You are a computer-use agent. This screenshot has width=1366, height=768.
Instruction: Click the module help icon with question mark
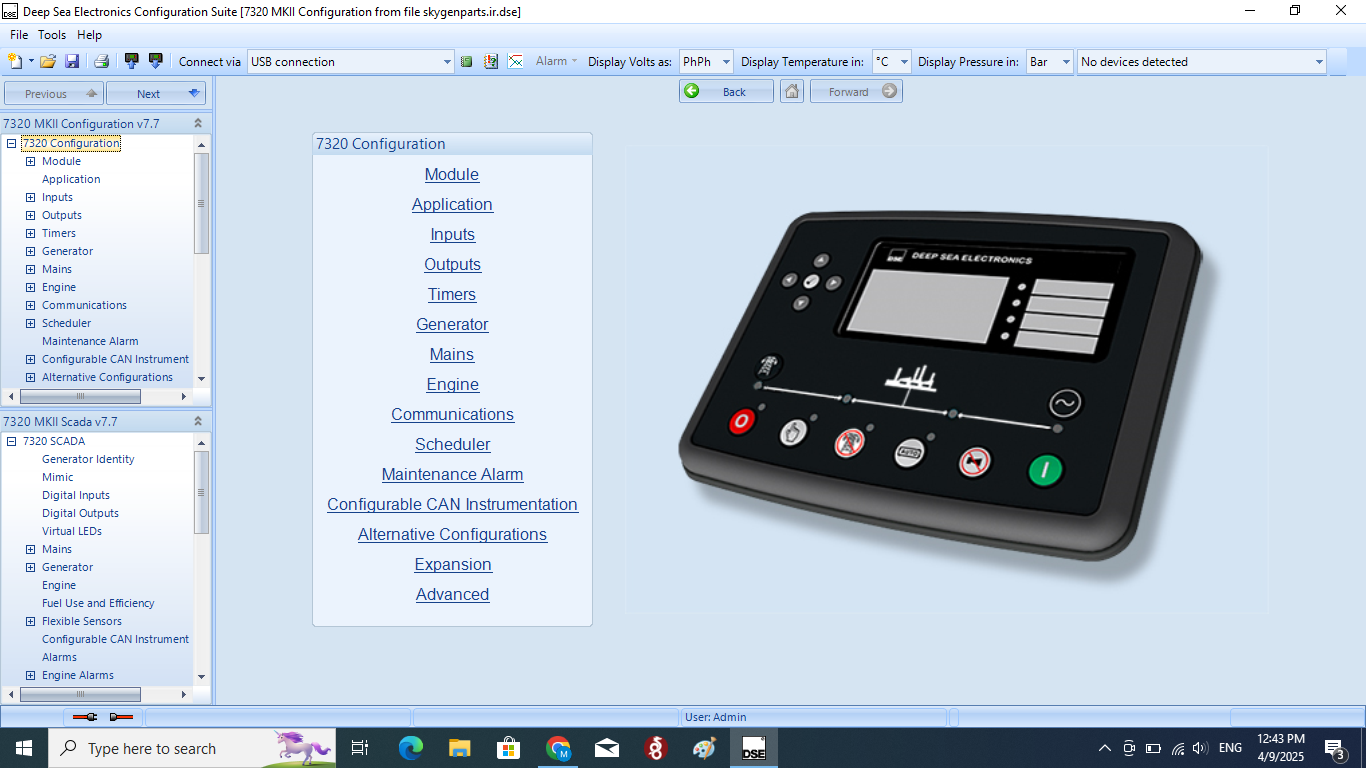point(491,61)
